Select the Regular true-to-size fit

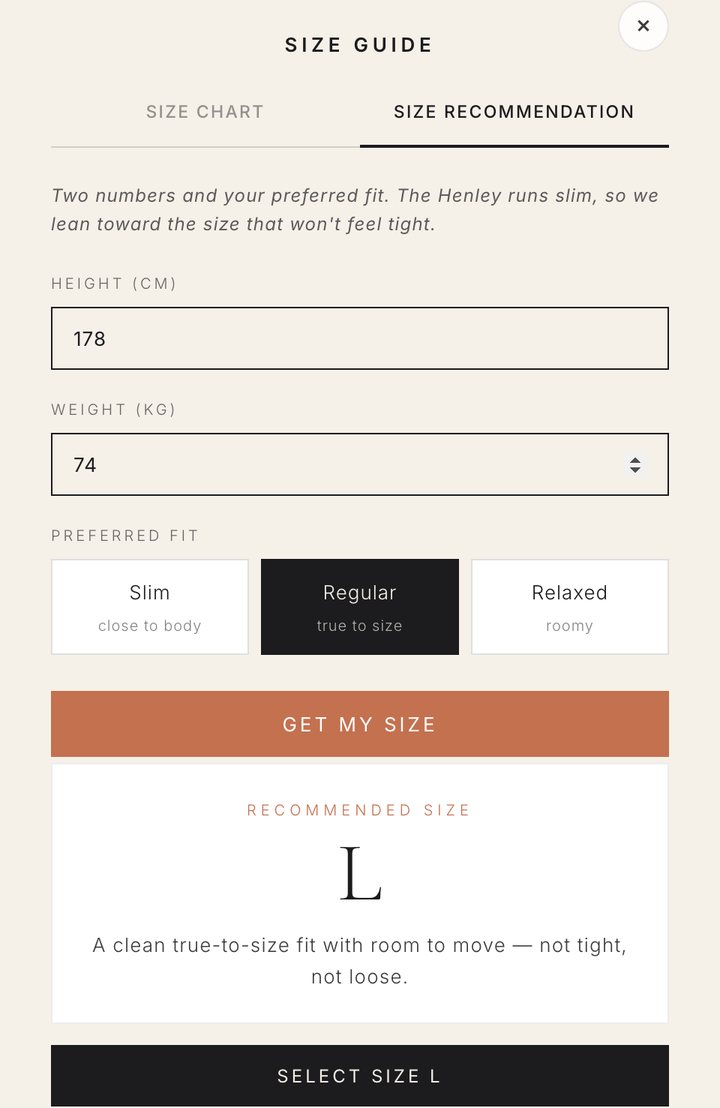tap(360, 607)
